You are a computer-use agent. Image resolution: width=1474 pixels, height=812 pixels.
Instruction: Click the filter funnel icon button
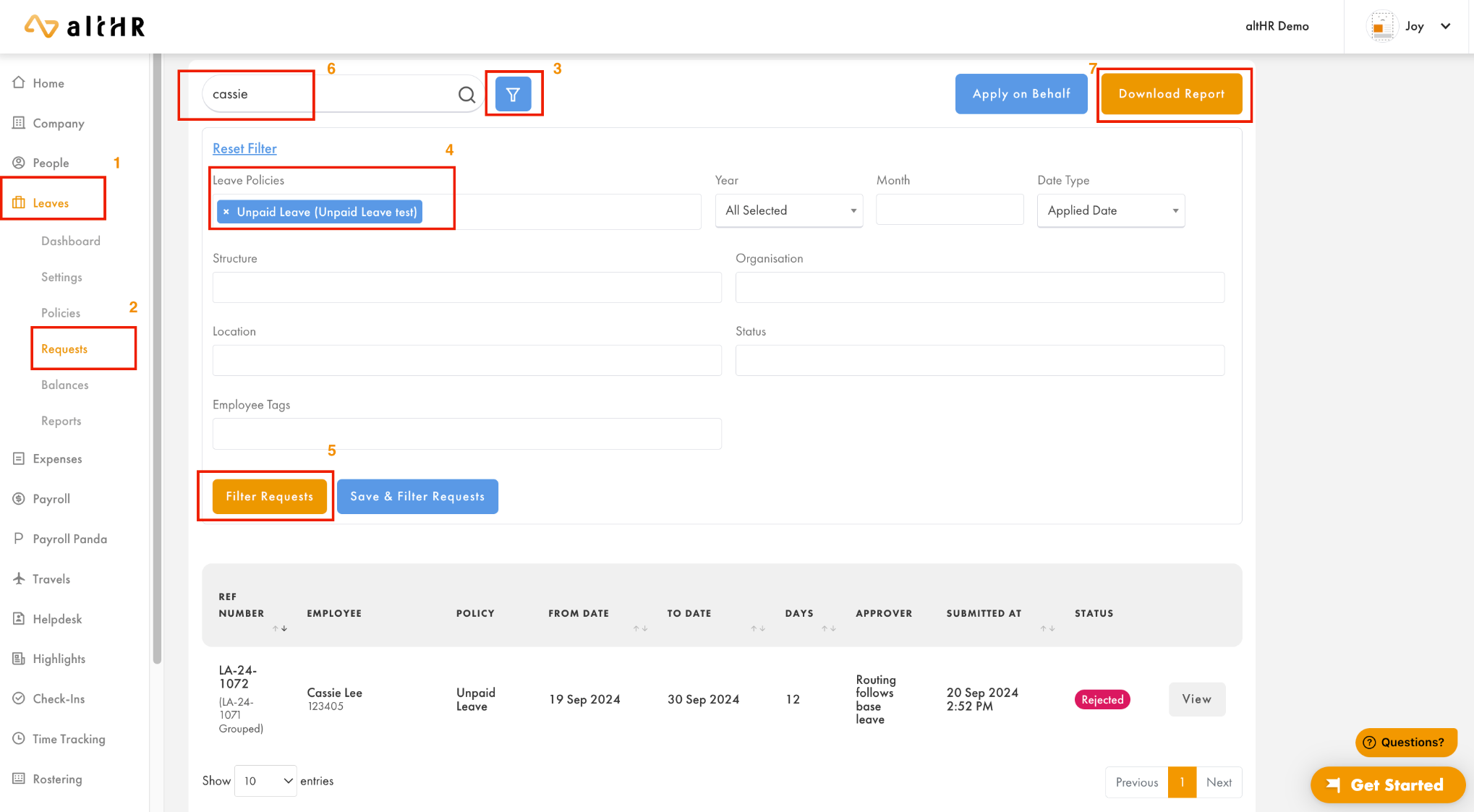(513, 94)
